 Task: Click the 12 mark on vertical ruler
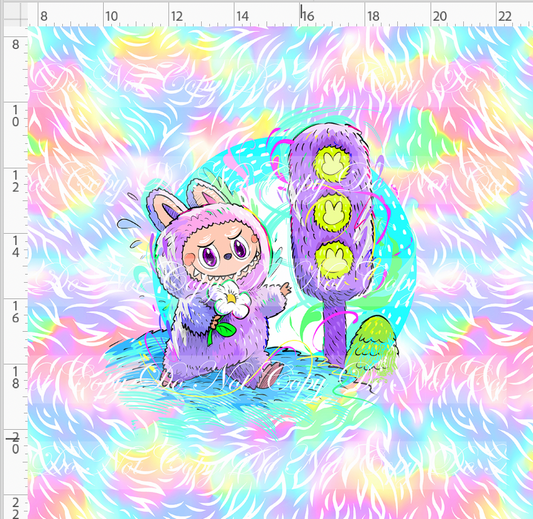click(16, 181)
